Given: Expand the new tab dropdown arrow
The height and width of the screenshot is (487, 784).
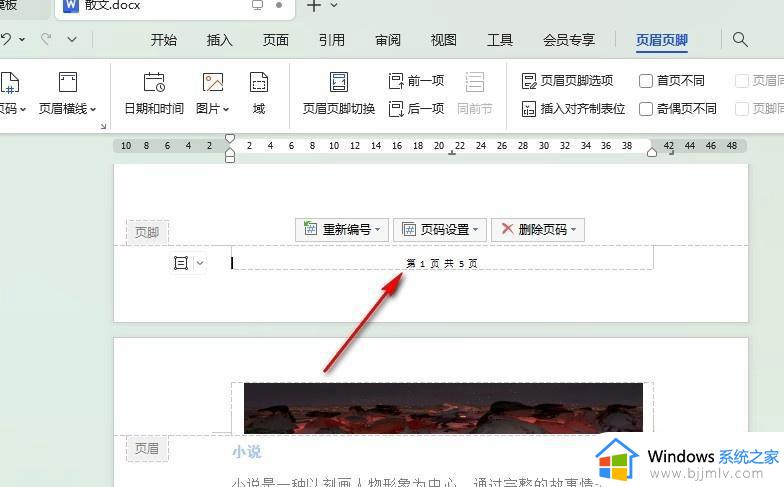Looking at the screenshot, I should coord(334,6).
